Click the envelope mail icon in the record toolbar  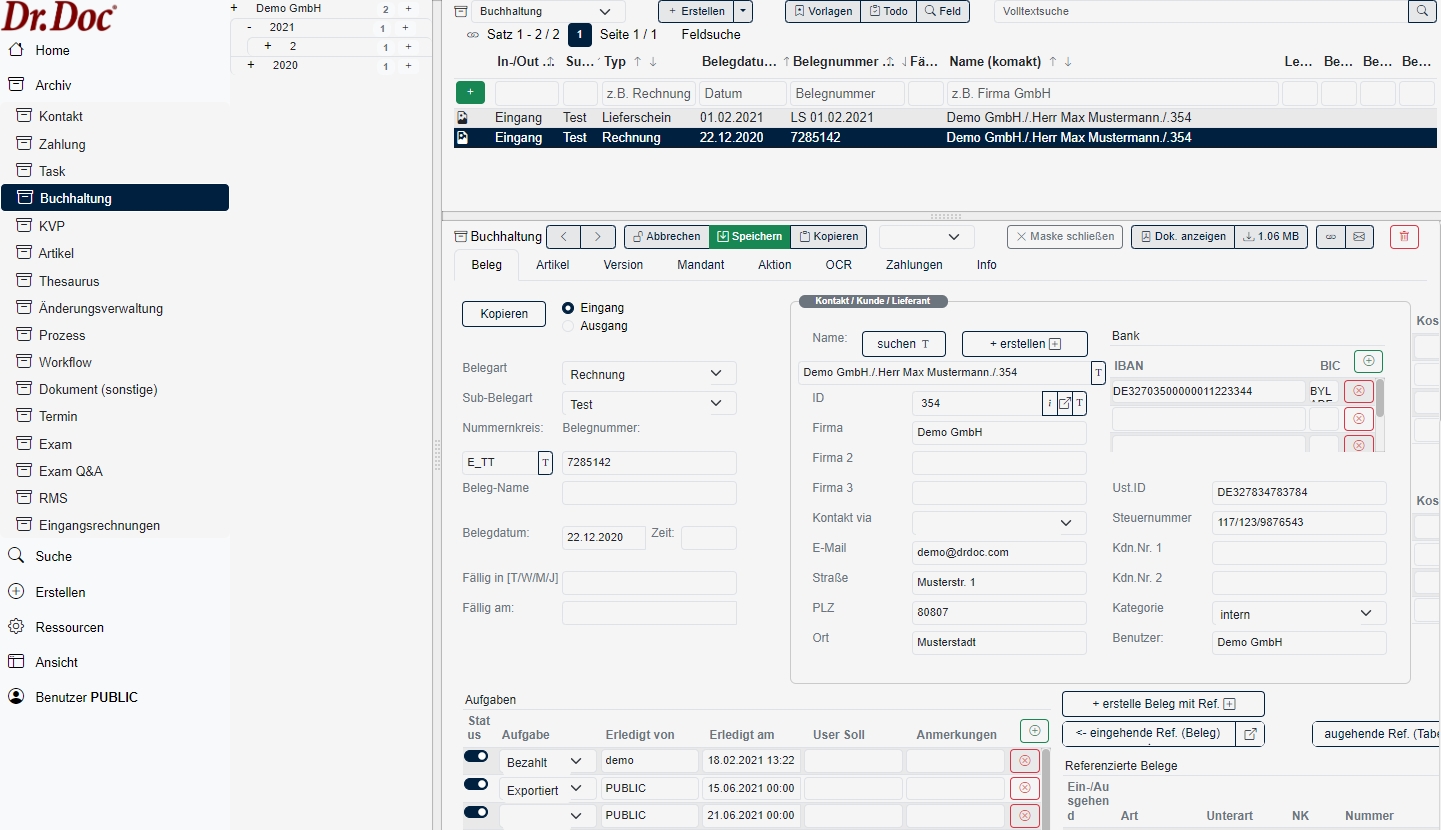[1358, 237]
